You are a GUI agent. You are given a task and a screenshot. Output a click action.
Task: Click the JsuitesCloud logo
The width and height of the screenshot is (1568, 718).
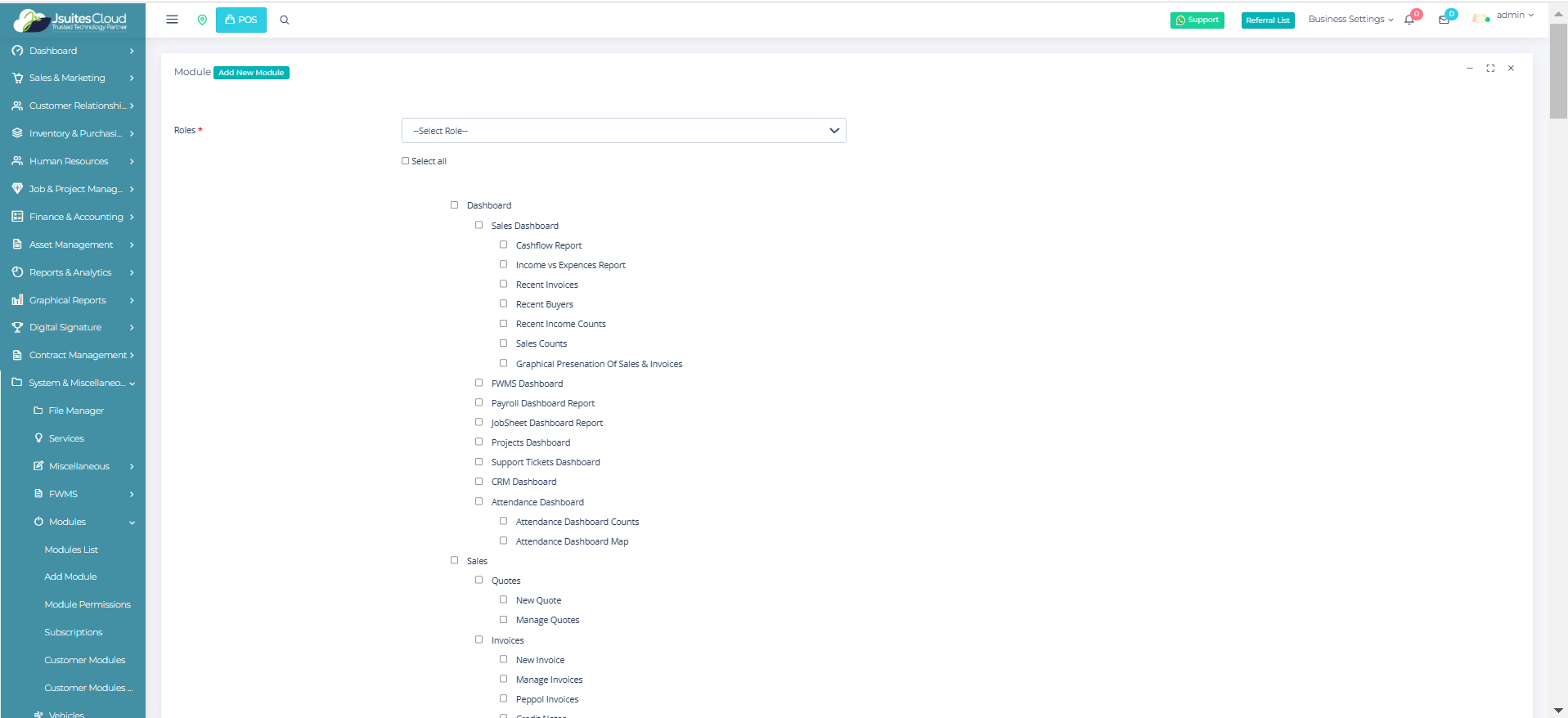[72, 20]
